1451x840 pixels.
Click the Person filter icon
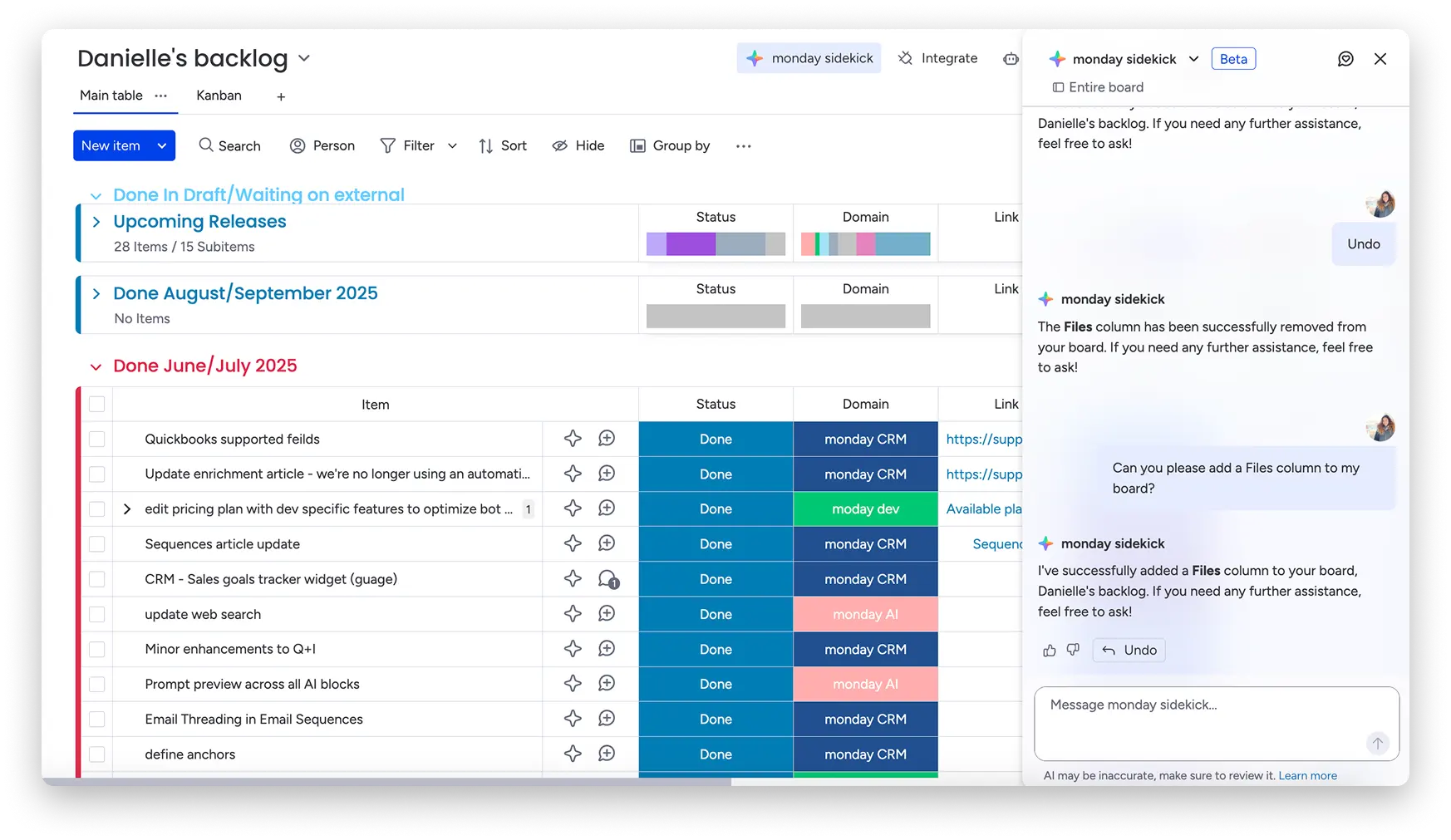point(298,145)
